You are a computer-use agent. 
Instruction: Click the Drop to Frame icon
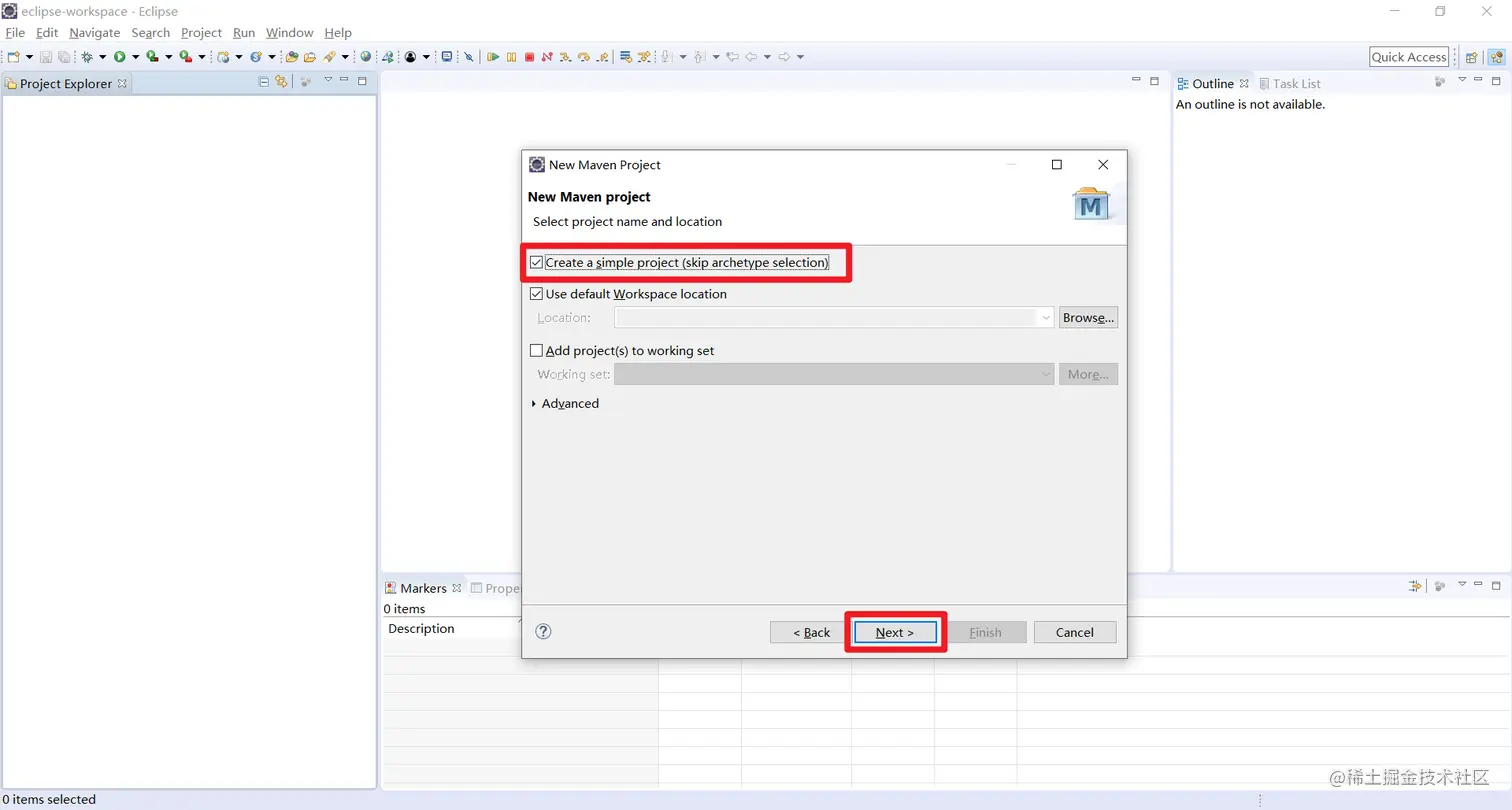tap(625, 57)
